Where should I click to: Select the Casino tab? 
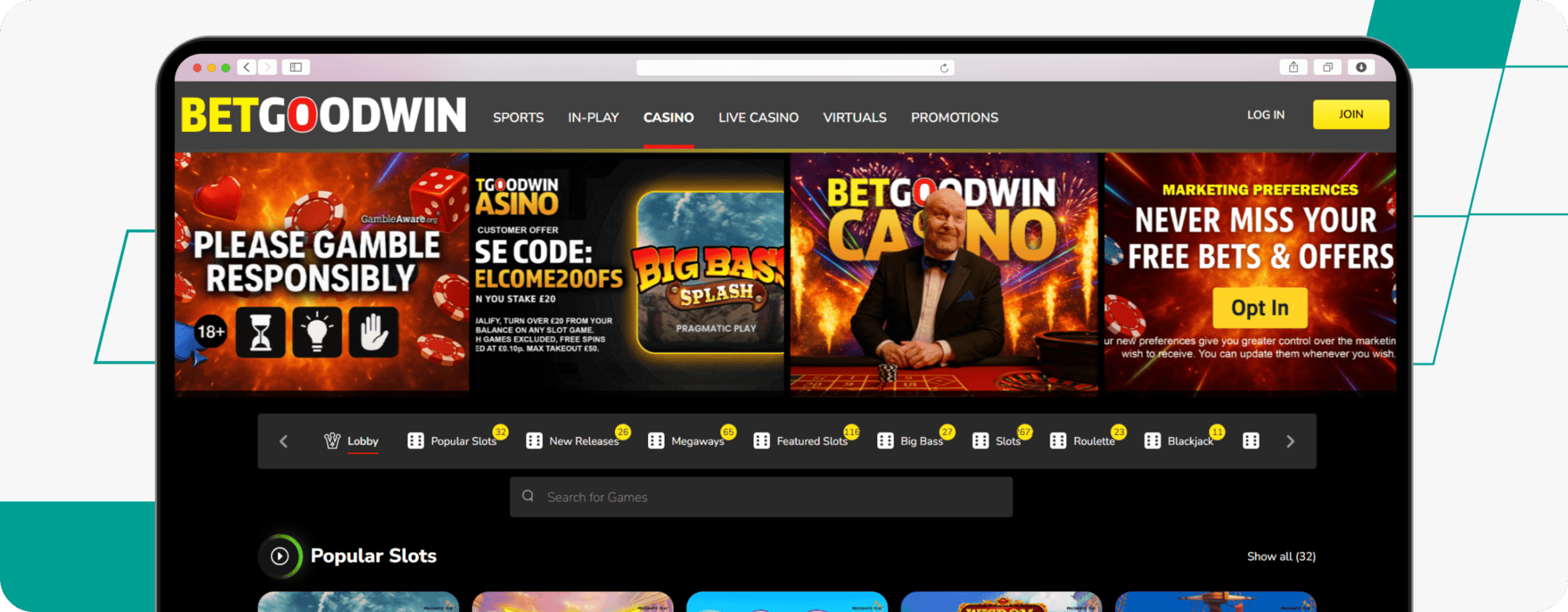click(x=668, y=117)
